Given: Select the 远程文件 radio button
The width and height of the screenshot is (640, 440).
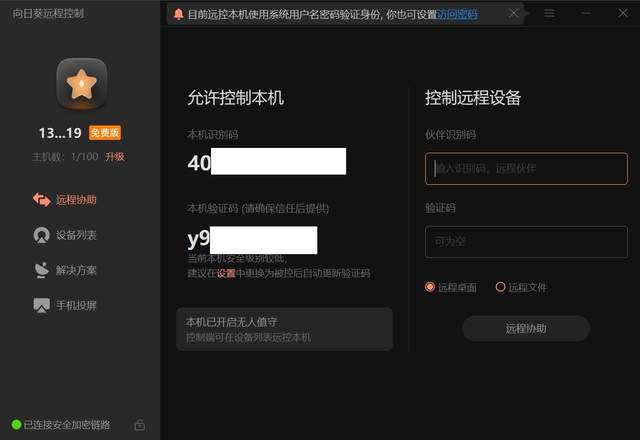Looking at the screenshot, I should coord(500,287).
